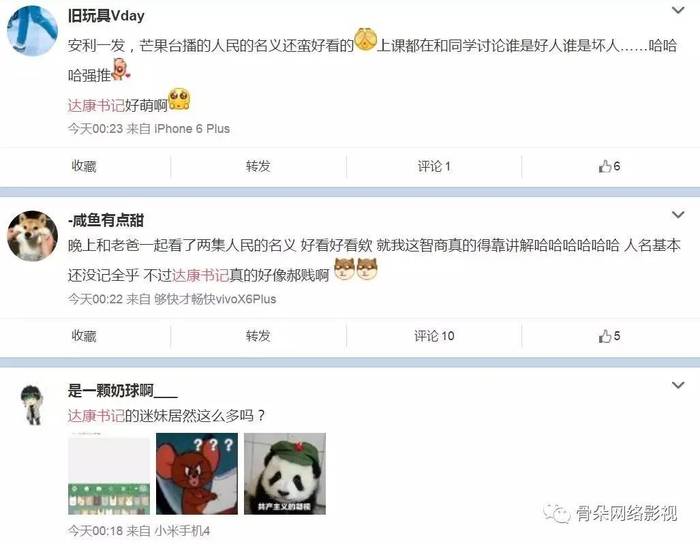Expand options chevron on 是一颗奶球啊___'s post
Screen dimensions: 700x544
(678, 385)
